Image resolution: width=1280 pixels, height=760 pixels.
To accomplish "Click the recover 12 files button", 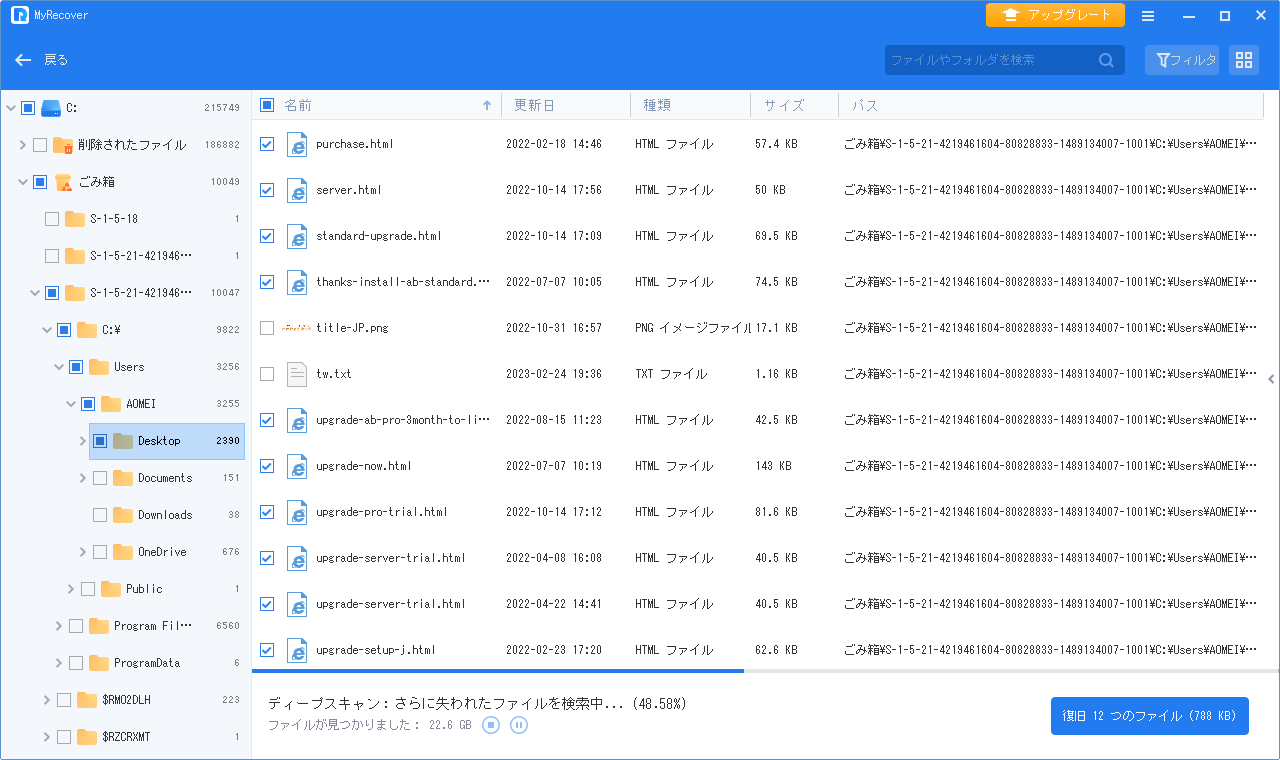I will tap(1149, 716).
